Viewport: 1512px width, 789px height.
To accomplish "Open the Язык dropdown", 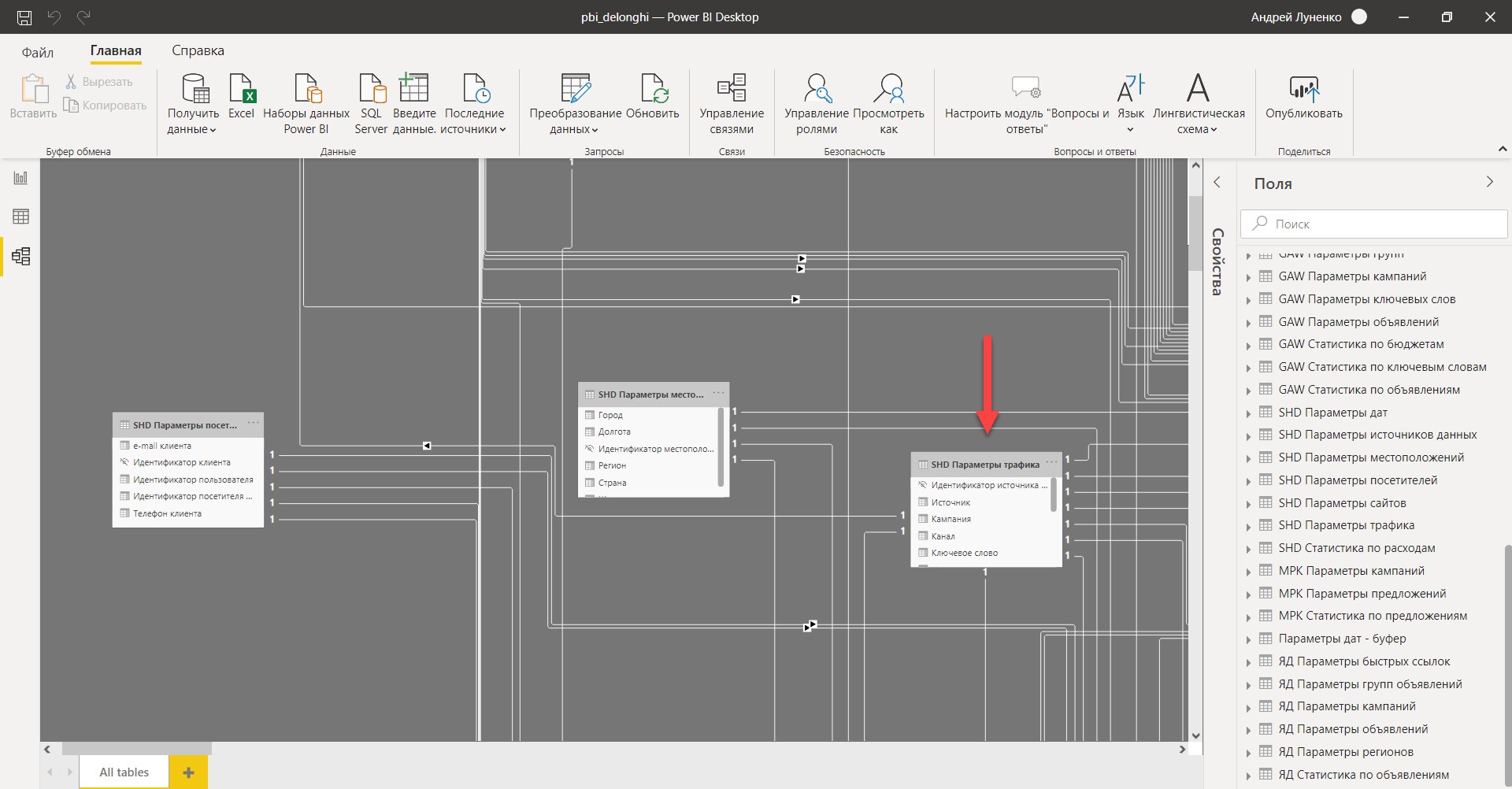I will tap(1131, 105).
